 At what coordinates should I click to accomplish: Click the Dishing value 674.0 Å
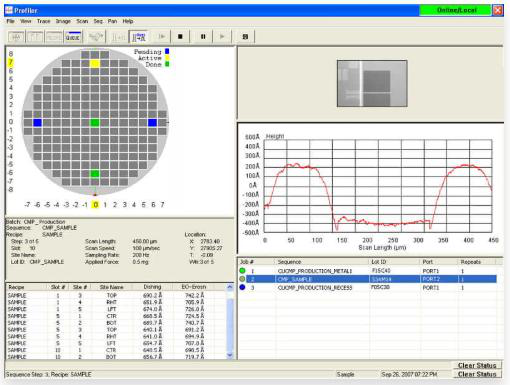pos(152,309)
